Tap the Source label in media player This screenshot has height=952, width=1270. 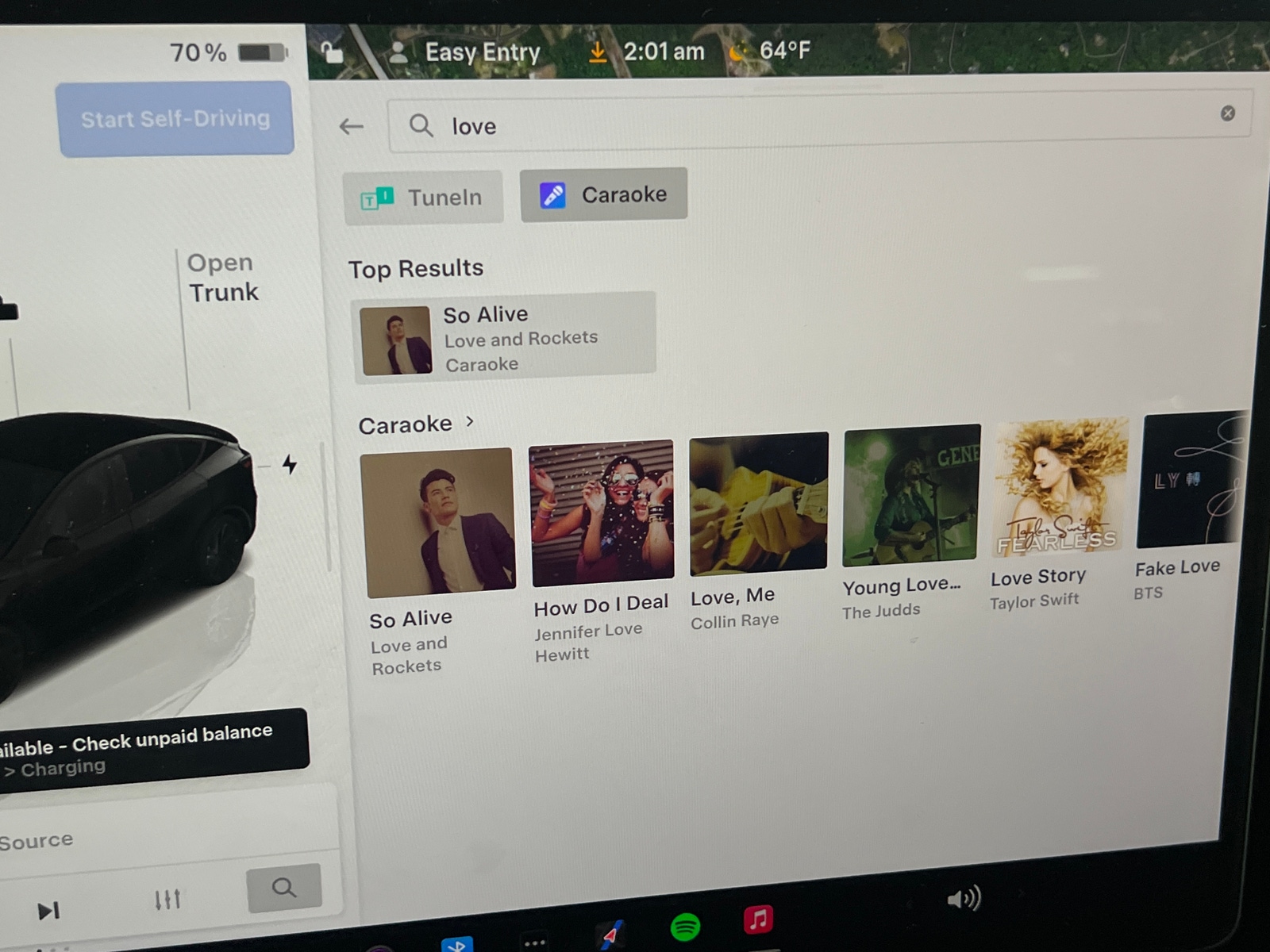tap(36, 840)
